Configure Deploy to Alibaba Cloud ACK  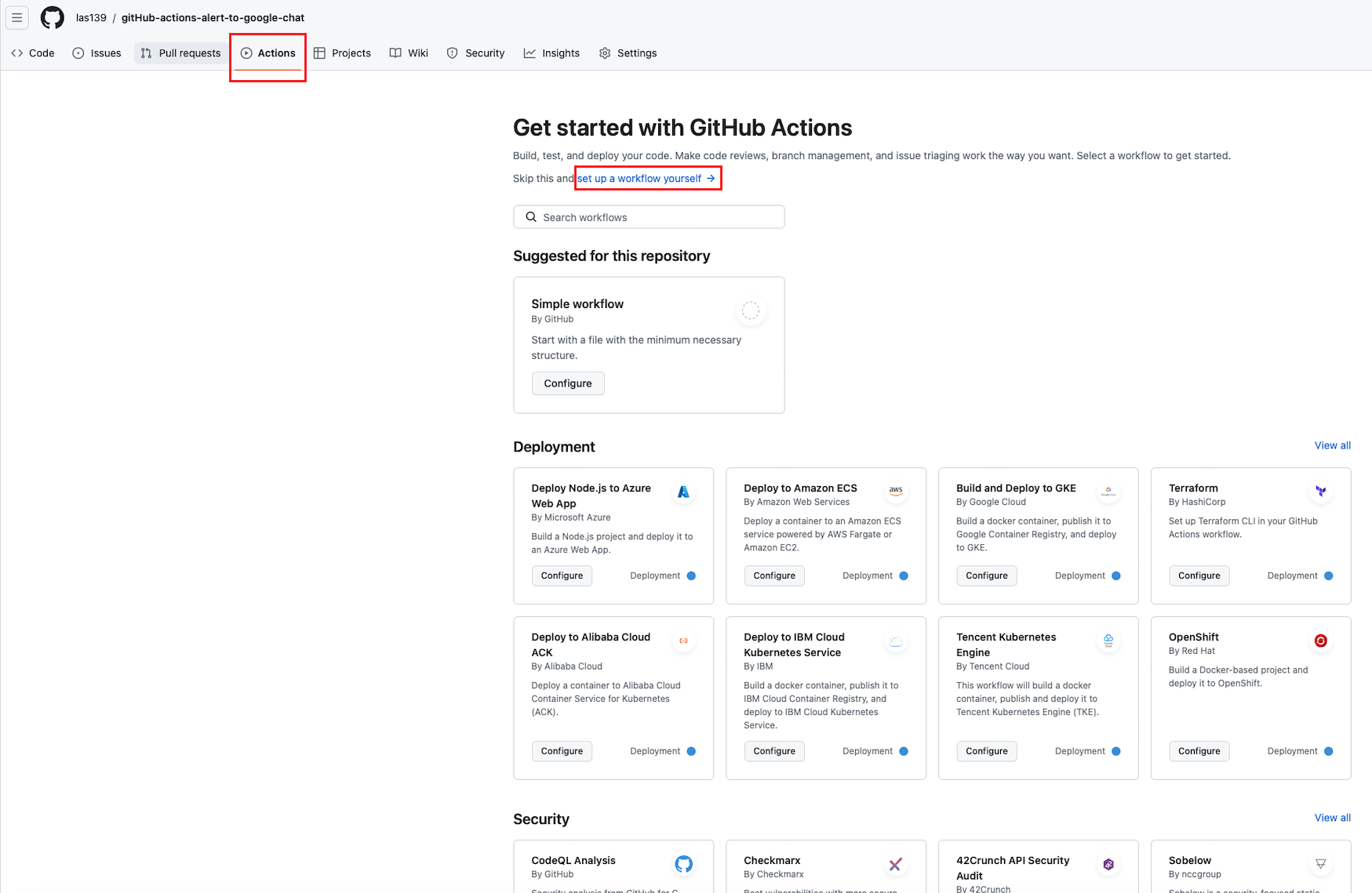coord(562,751)
